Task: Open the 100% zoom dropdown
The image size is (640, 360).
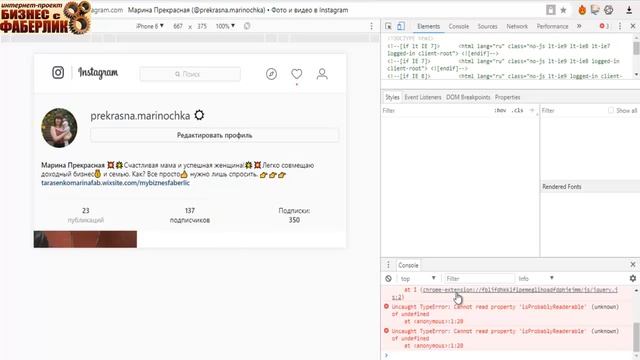Action: click(225, 26)
